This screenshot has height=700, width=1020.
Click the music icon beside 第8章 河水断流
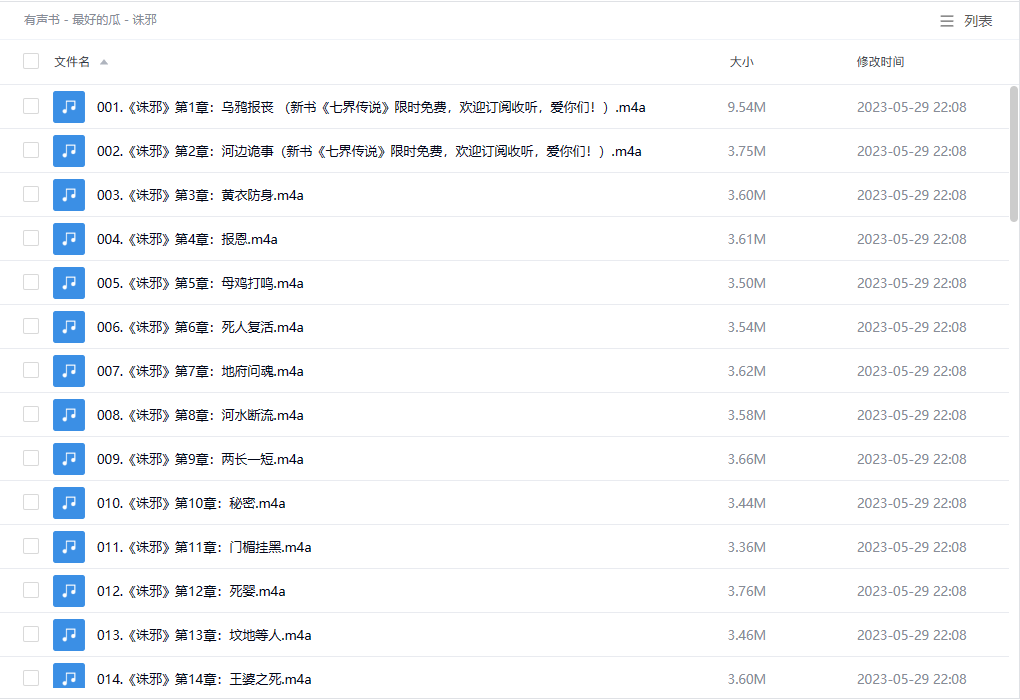(x=69, y=415)
